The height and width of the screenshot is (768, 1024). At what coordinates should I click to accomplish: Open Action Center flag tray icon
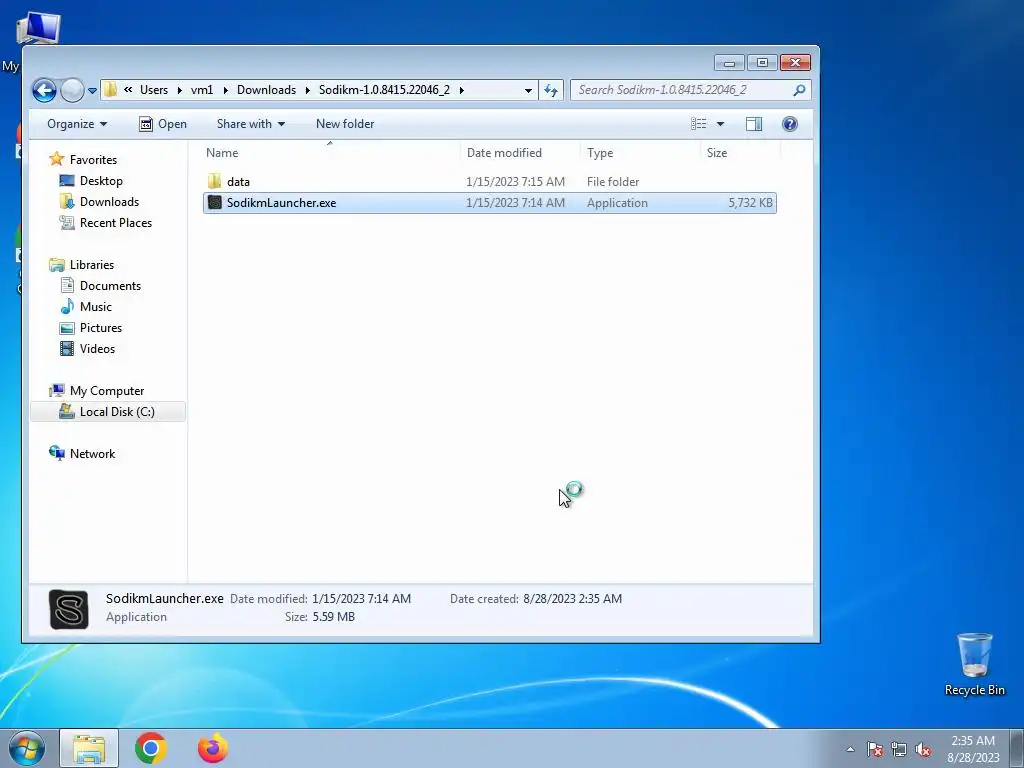coord(875,749)
